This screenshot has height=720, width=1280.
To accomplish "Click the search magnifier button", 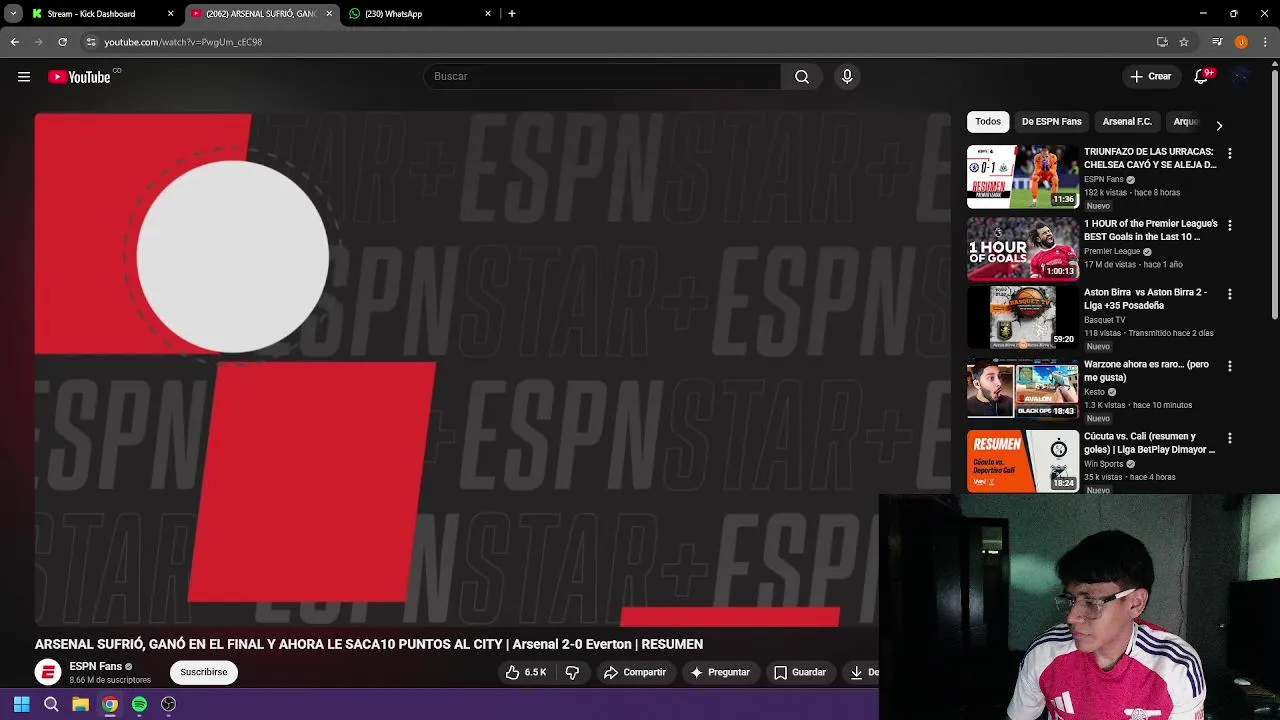I will pyautogui.click(x=802, y=77).
